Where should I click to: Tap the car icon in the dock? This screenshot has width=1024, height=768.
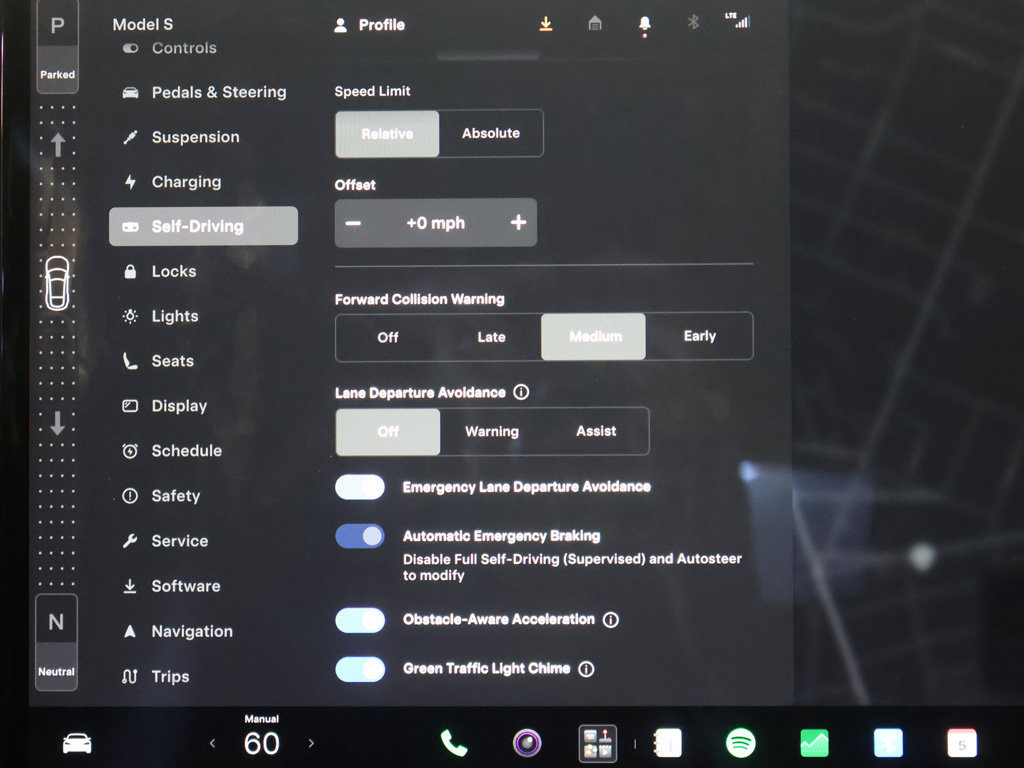[x=77, y=743]
